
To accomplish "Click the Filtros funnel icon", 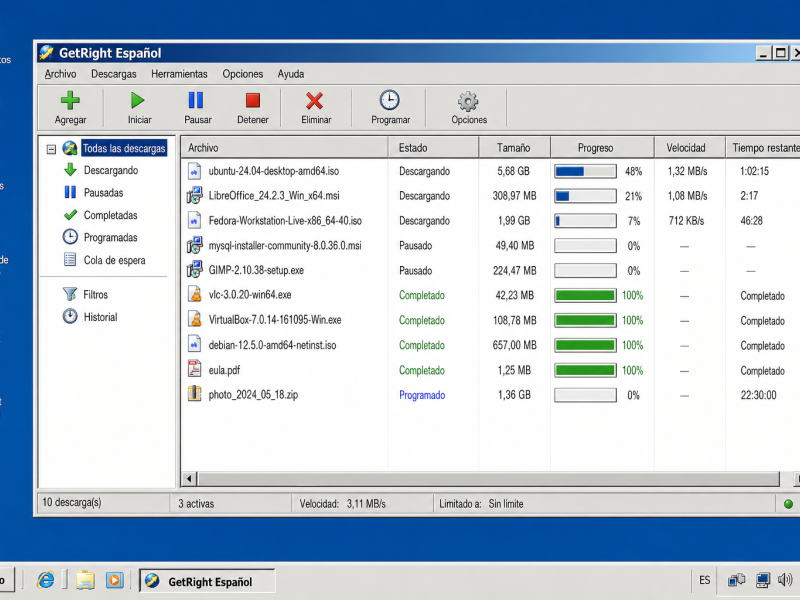I will pos(70,294).
